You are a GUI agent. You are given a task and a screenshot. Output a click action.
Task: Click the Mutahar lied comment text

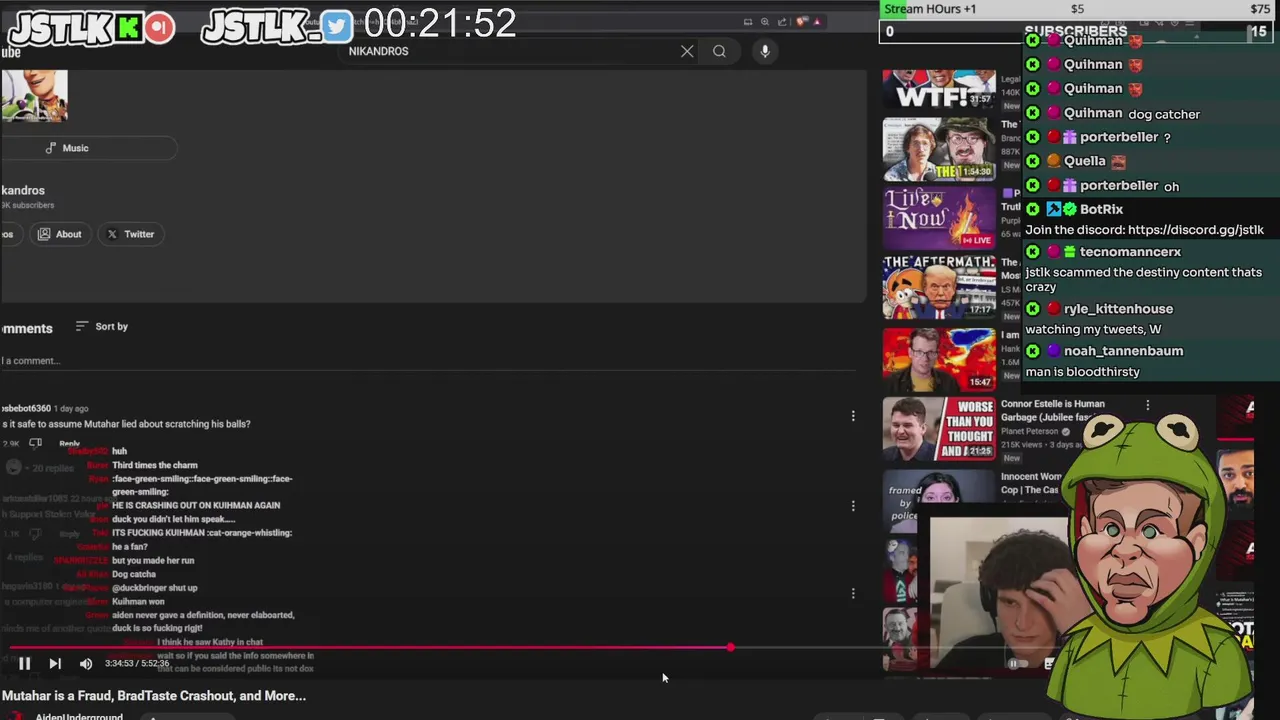click(x=126, y=424)
